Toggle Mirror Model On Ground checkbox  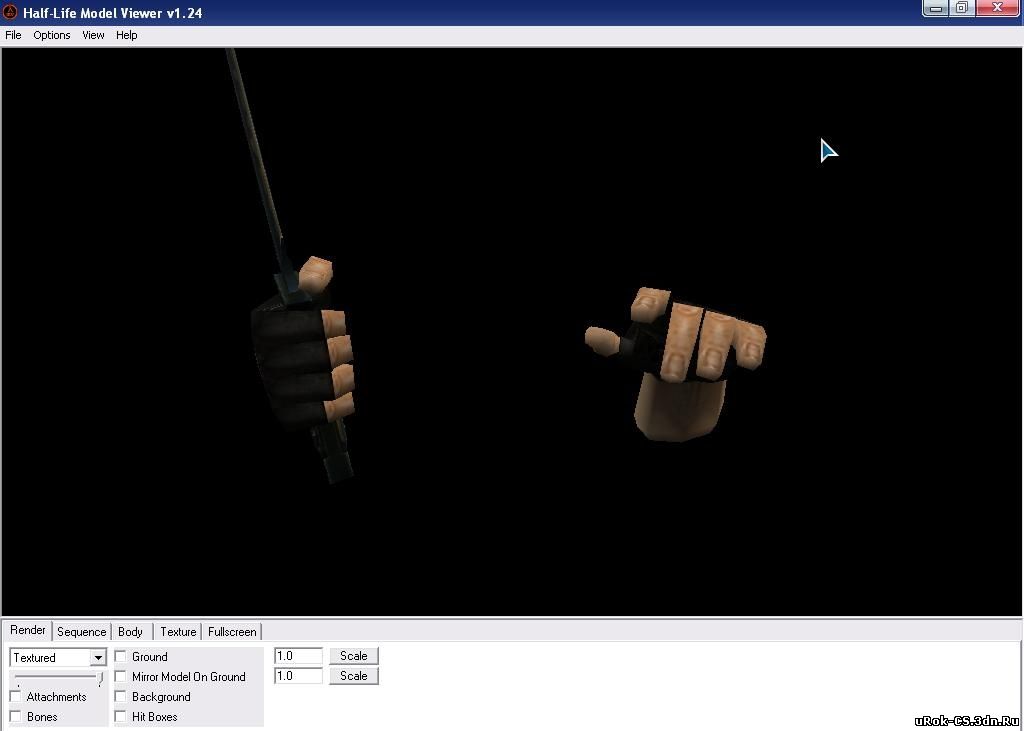pyautogui.click(x=120, y=677)
